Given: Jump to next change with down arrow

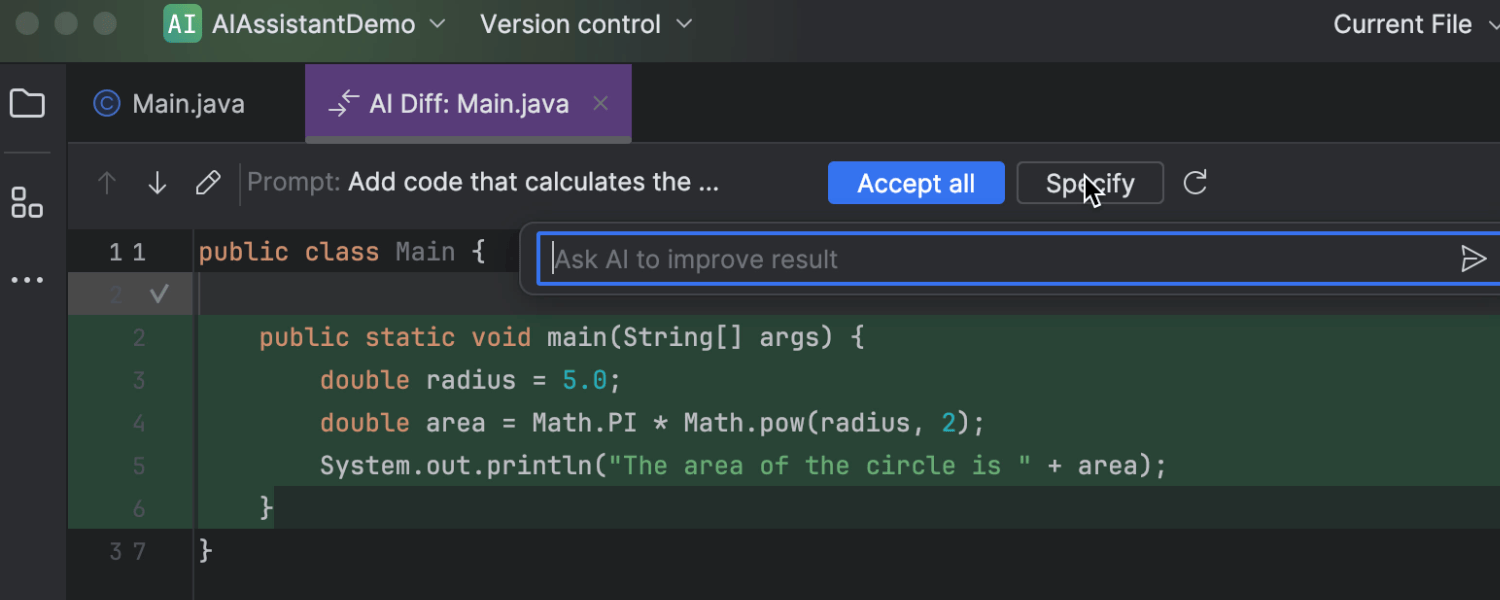Looking at the screenshot, I should (157, 183).
